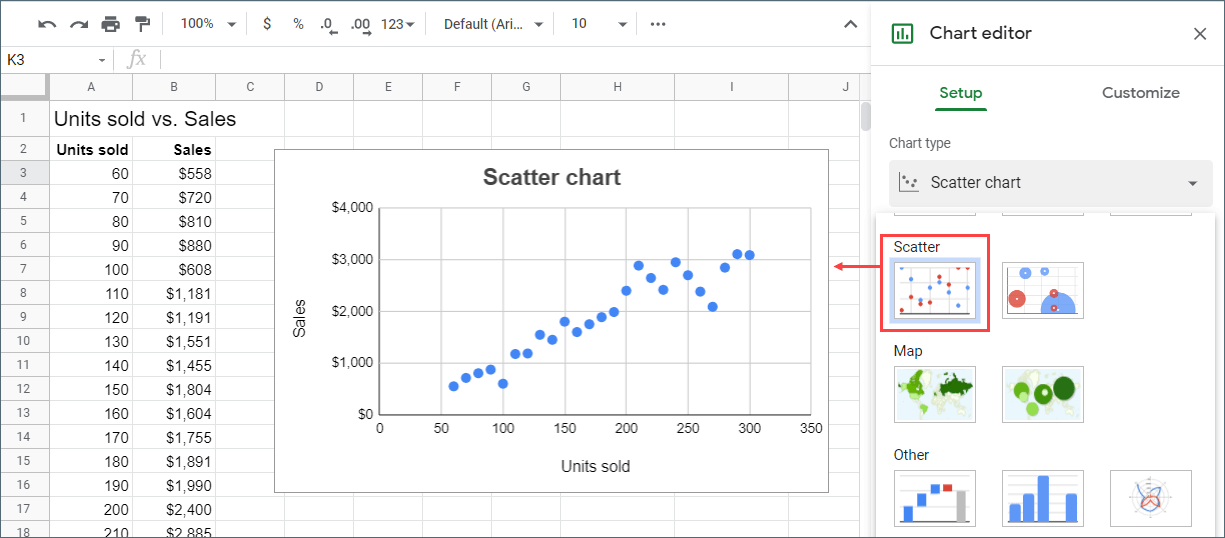Screen dimensions: 1225x538
Task: Click the 'Sales' vertical axis title
Action: pyautogui.click(x=299, y=318)
